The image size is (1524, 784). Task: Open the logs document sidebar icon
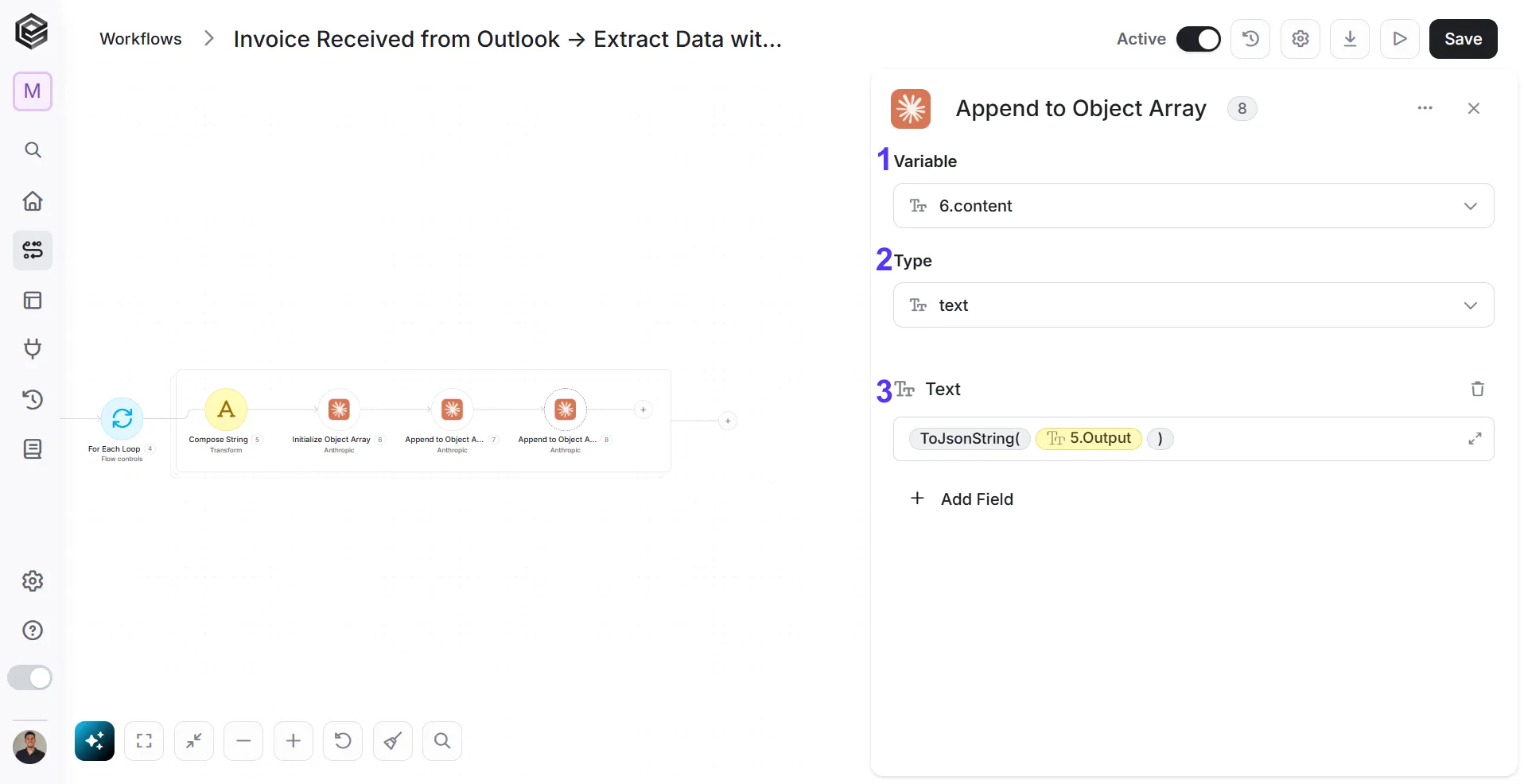coord(33,449)
